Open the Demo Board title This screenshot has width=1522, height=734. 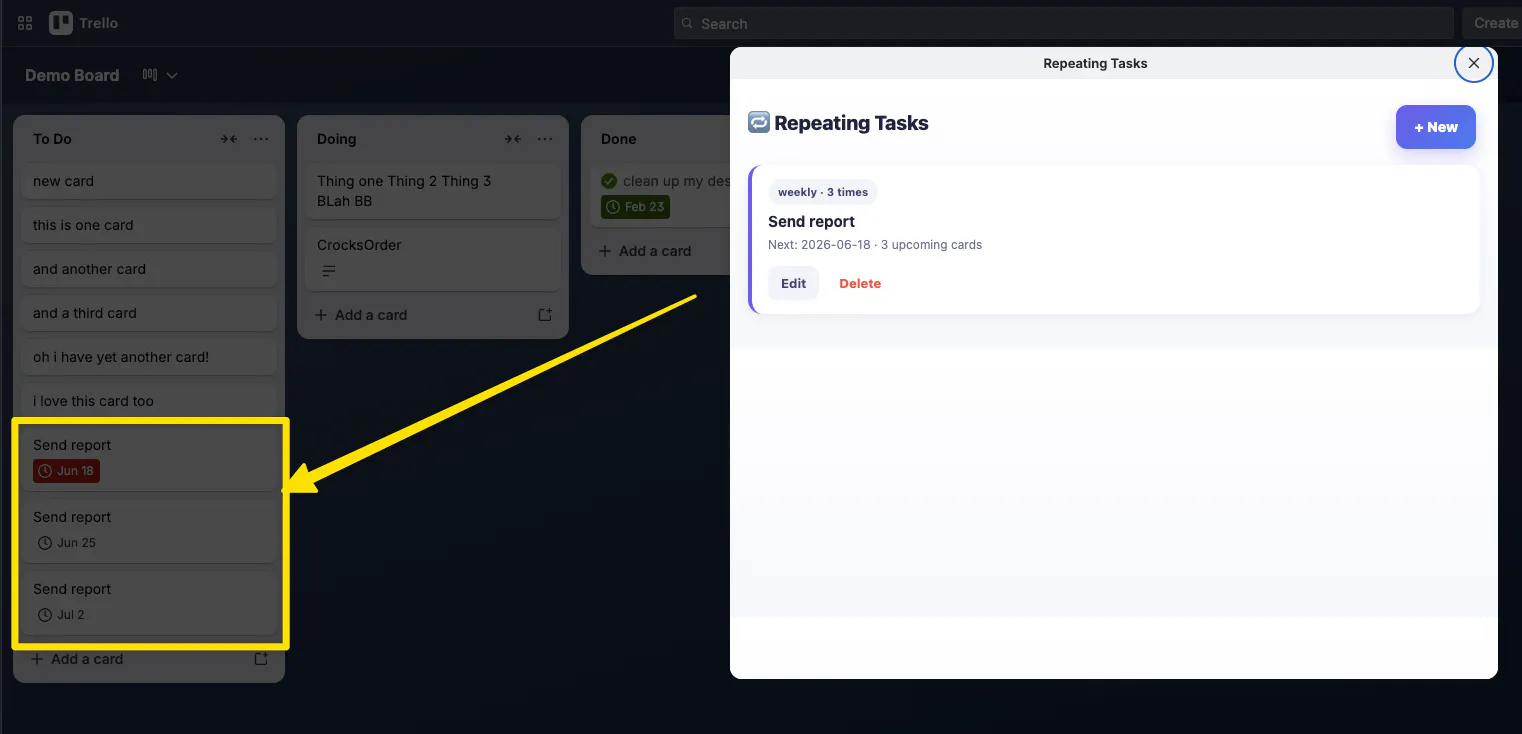(x=72, y=75)
